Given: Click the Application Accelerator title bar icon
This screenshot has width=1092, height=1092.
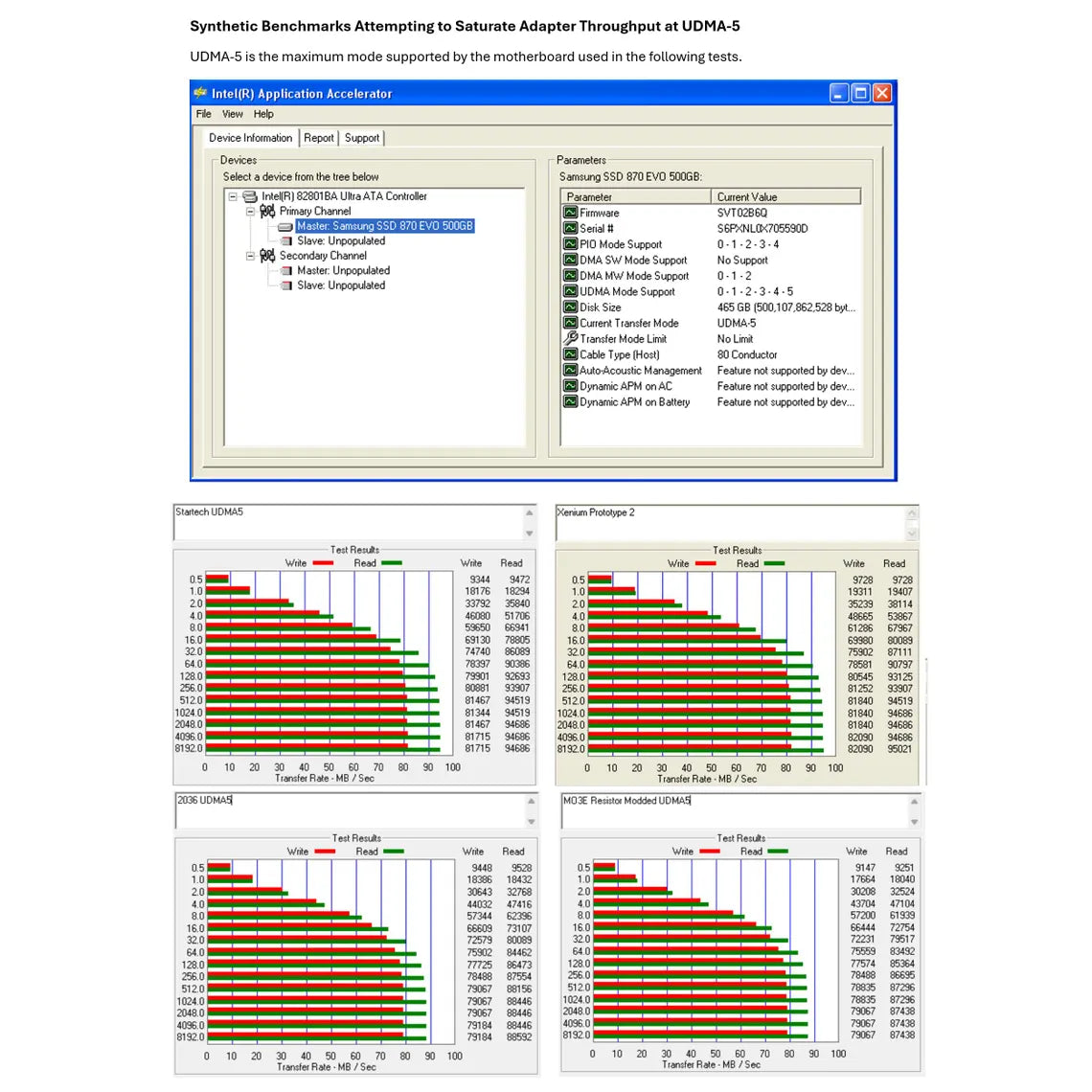Looking at the screenshot, I should coord(200,93).
